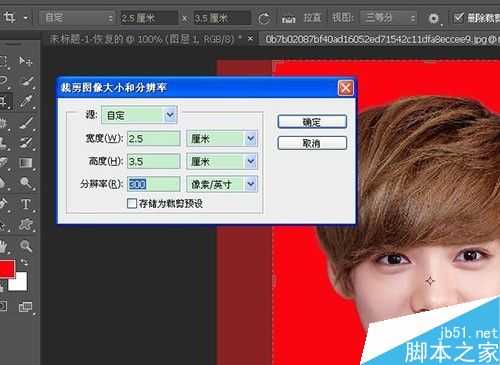Select the highlighted Crop tool in toolbox
Screen dimensions: 500x365
[x=4, y=101]
